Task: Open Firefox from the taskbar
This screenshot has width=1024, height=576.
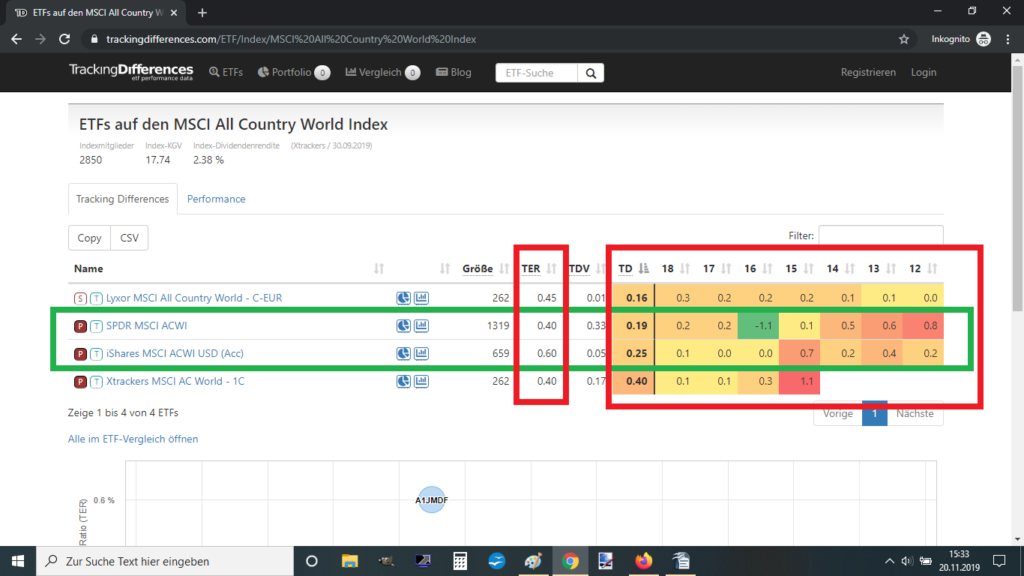Action: [x=643, y=561]
